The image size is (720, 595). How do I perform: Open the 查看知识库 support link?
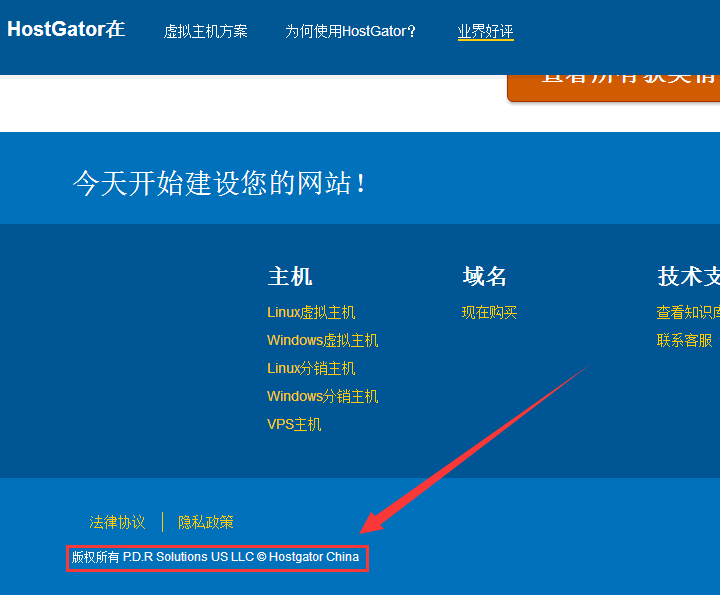coord(688,312)
